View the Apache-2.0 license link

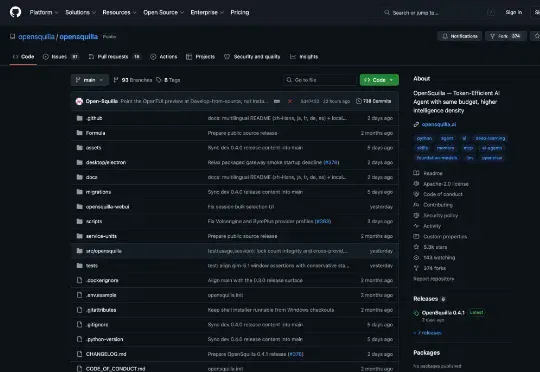(446, 184)
